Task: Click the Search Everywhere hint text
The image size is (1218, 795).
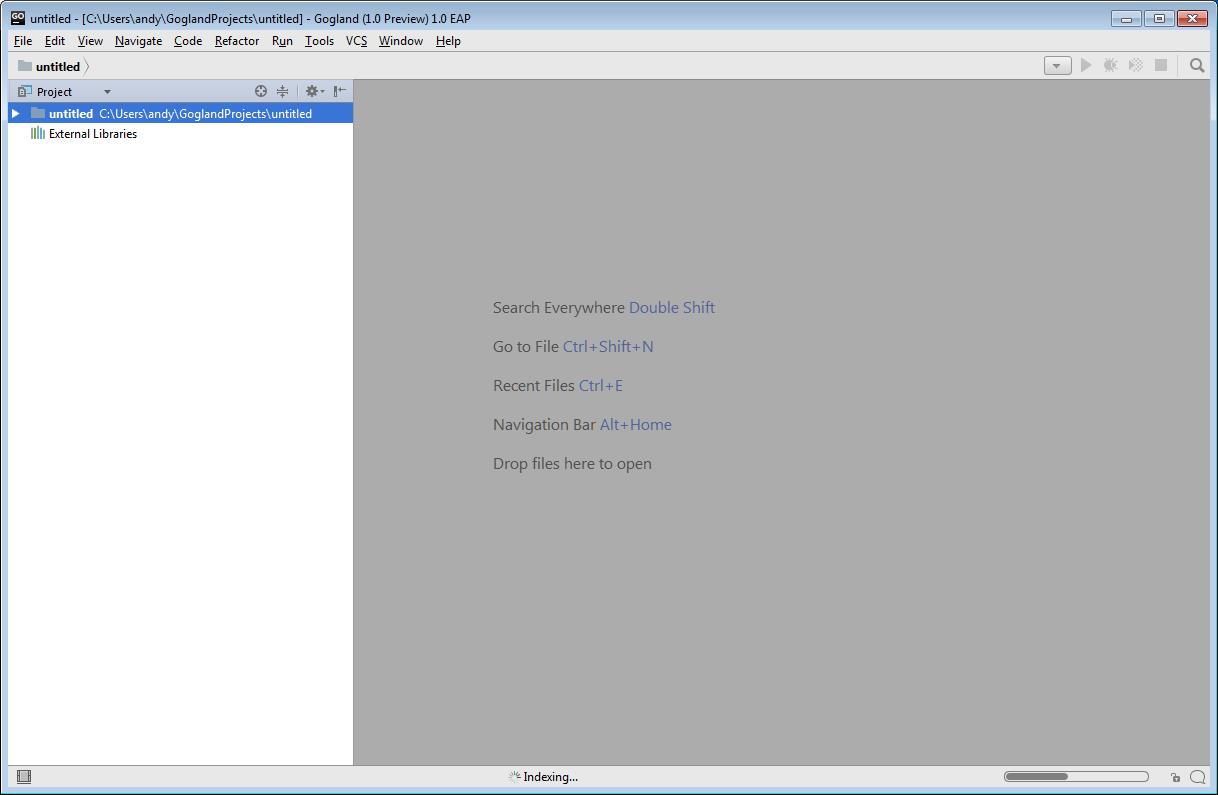Action: pyautogui.click(x=604, y=308)
